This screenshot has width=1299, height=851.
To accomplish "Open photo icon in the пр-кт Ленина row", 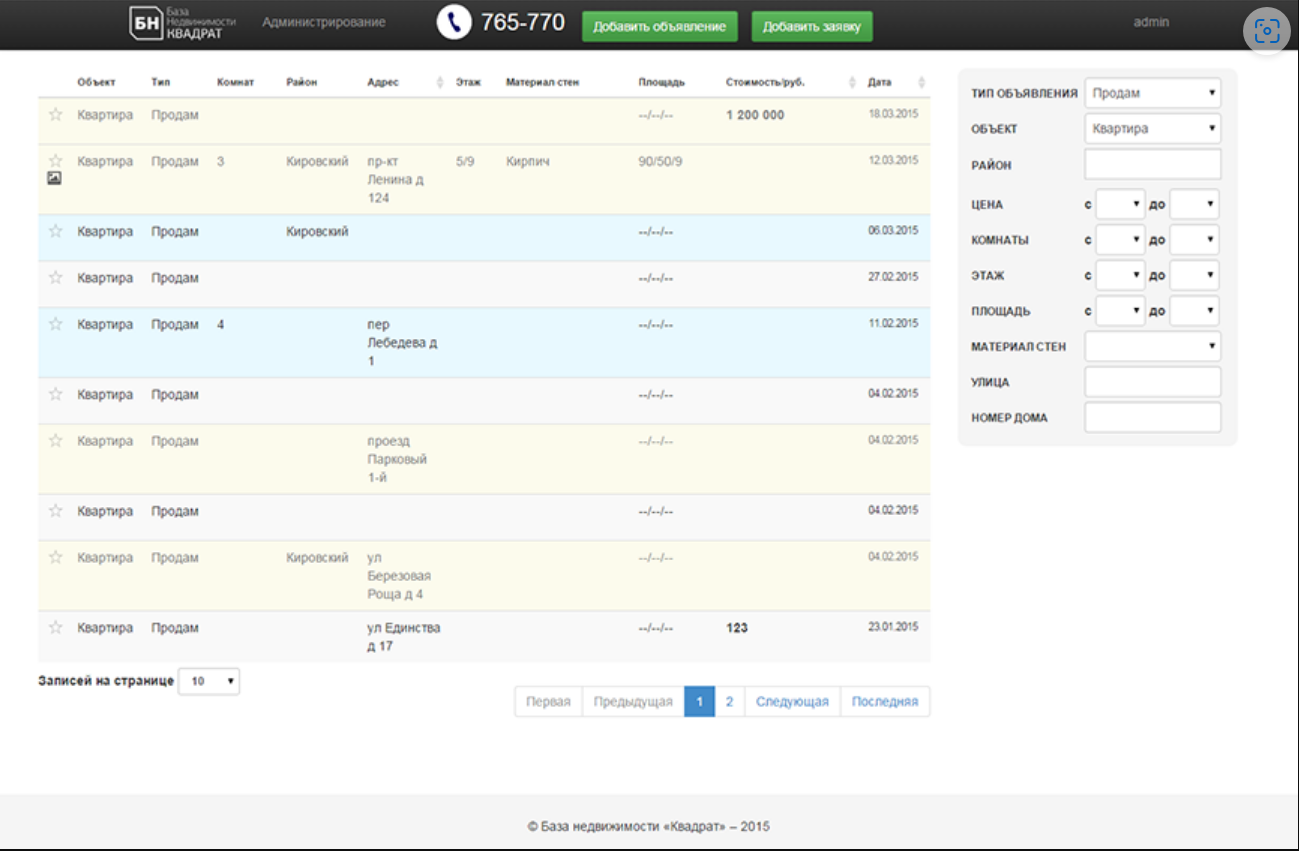I will click(x=55, y=178).
